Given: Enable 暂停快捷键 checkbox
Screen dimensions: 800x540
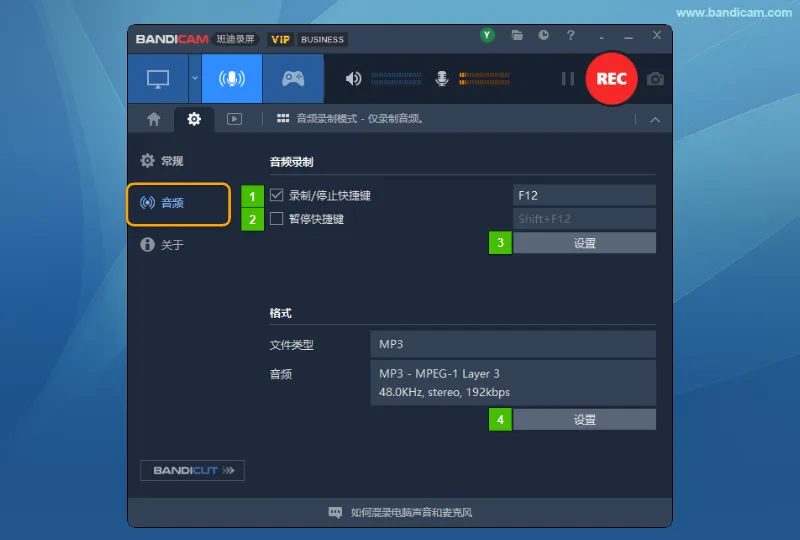Looking at the screenshot, I should pyautogui.click(x=277, y=218).
